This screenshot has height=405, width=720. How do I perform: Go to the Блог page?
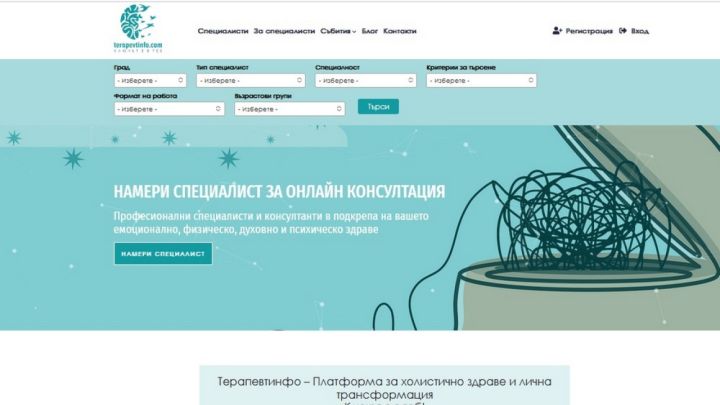coord(370,31)
